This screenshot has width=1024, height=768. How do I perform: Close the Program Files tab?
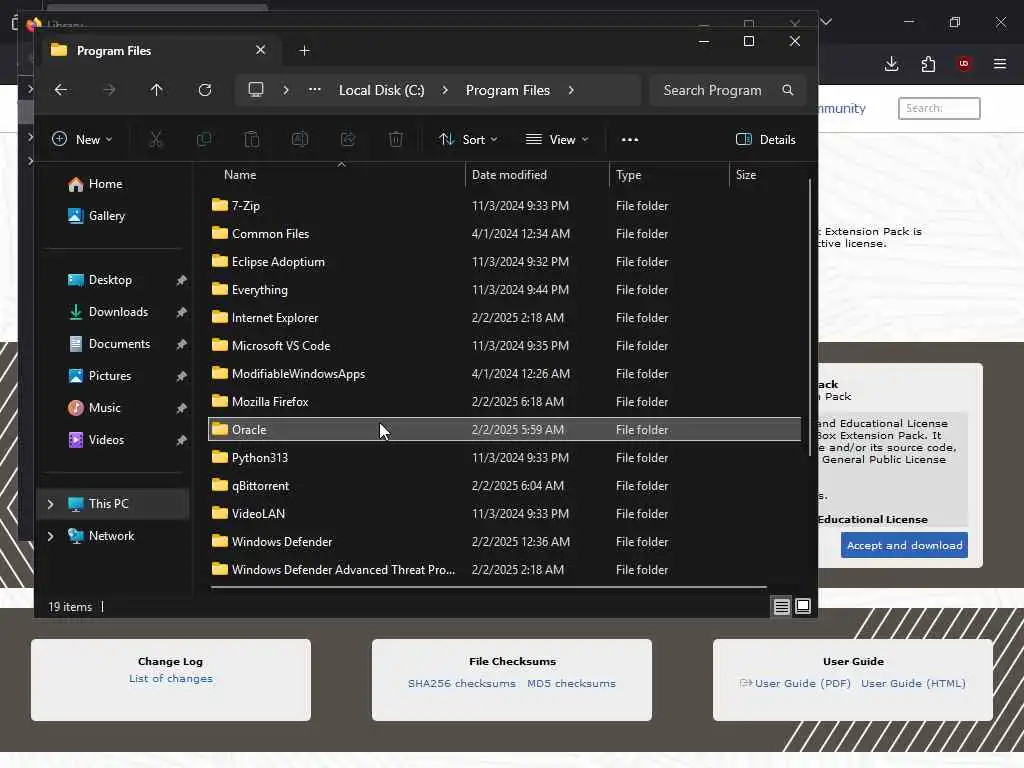261,50
